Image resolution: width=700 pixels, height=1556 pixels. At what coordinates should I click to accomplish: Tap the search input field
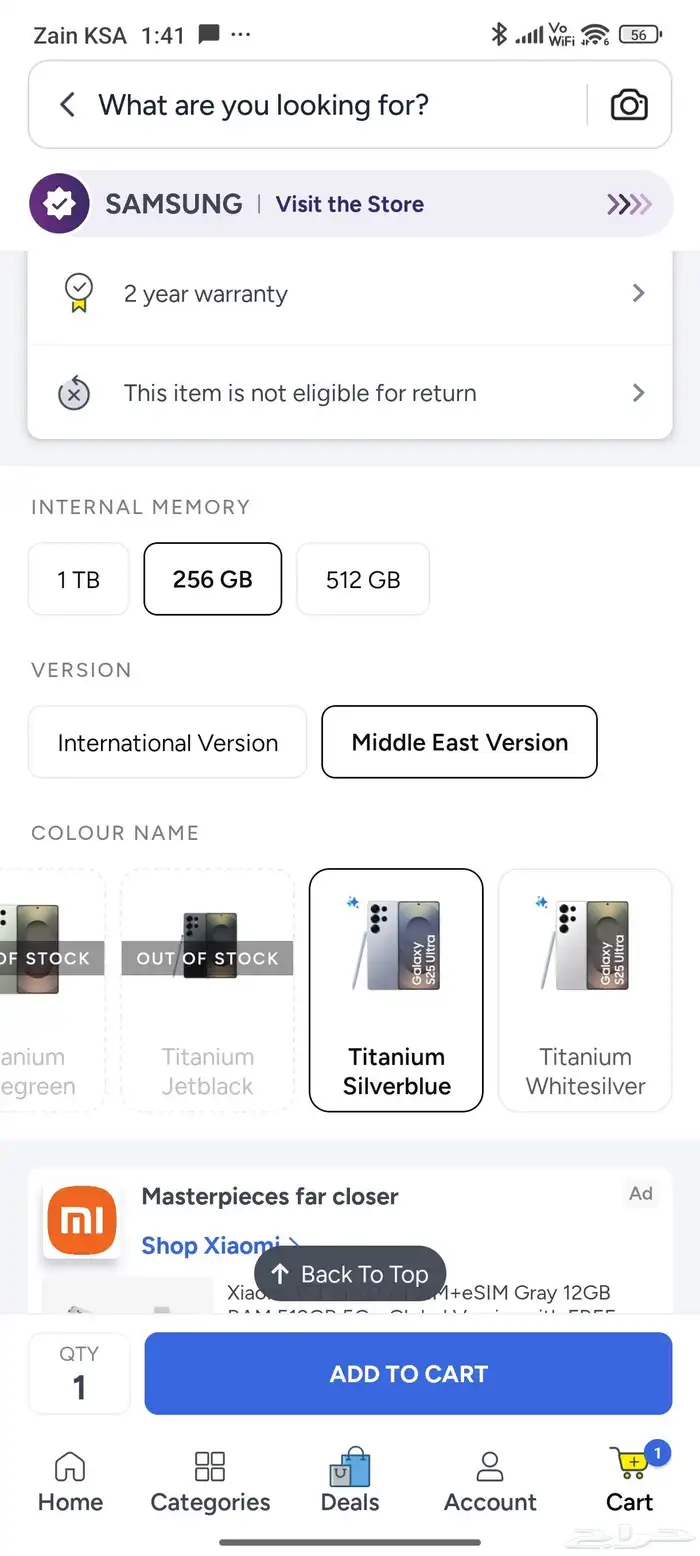coord(330,105)
